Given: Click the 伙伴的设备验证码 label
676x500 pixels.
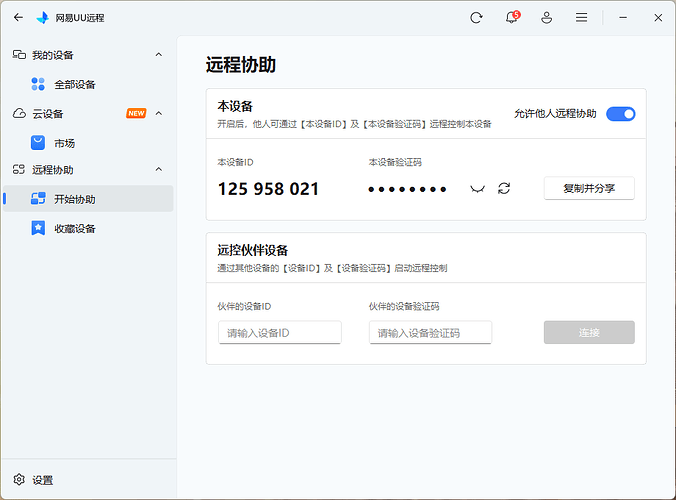Looking at the screenshot, I should point(404,306).
